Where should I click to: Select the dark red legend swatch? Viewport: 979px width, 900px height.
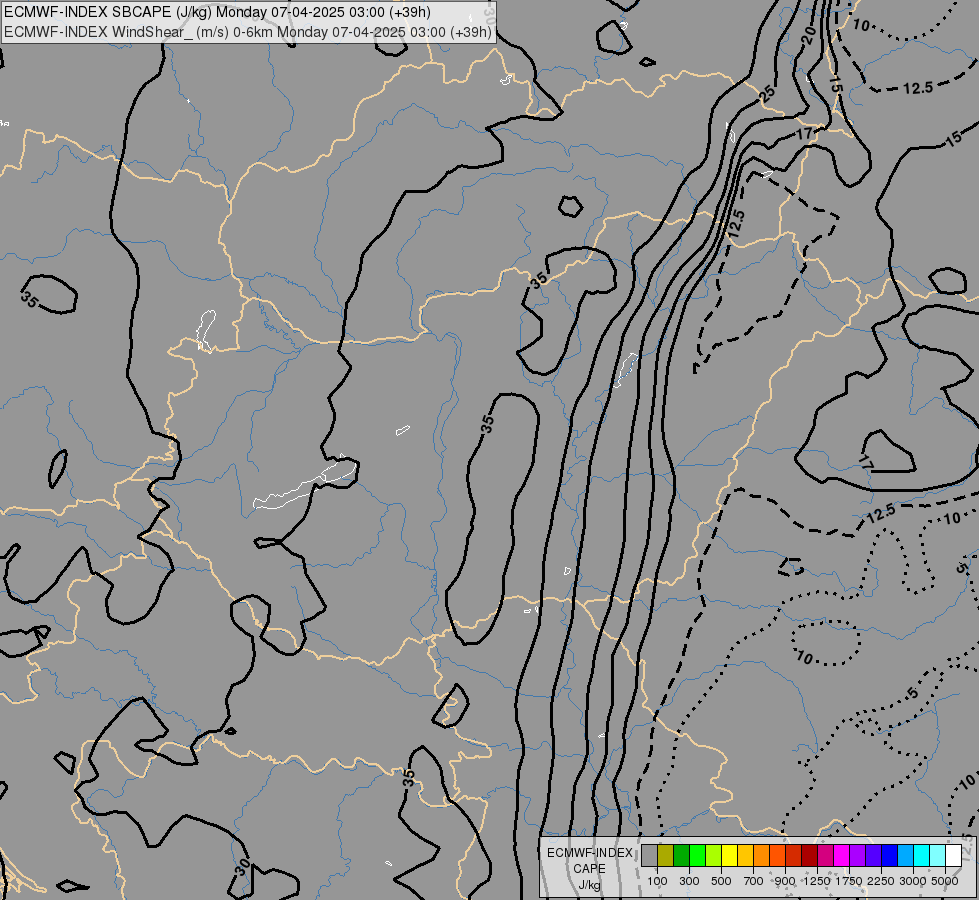810,855
